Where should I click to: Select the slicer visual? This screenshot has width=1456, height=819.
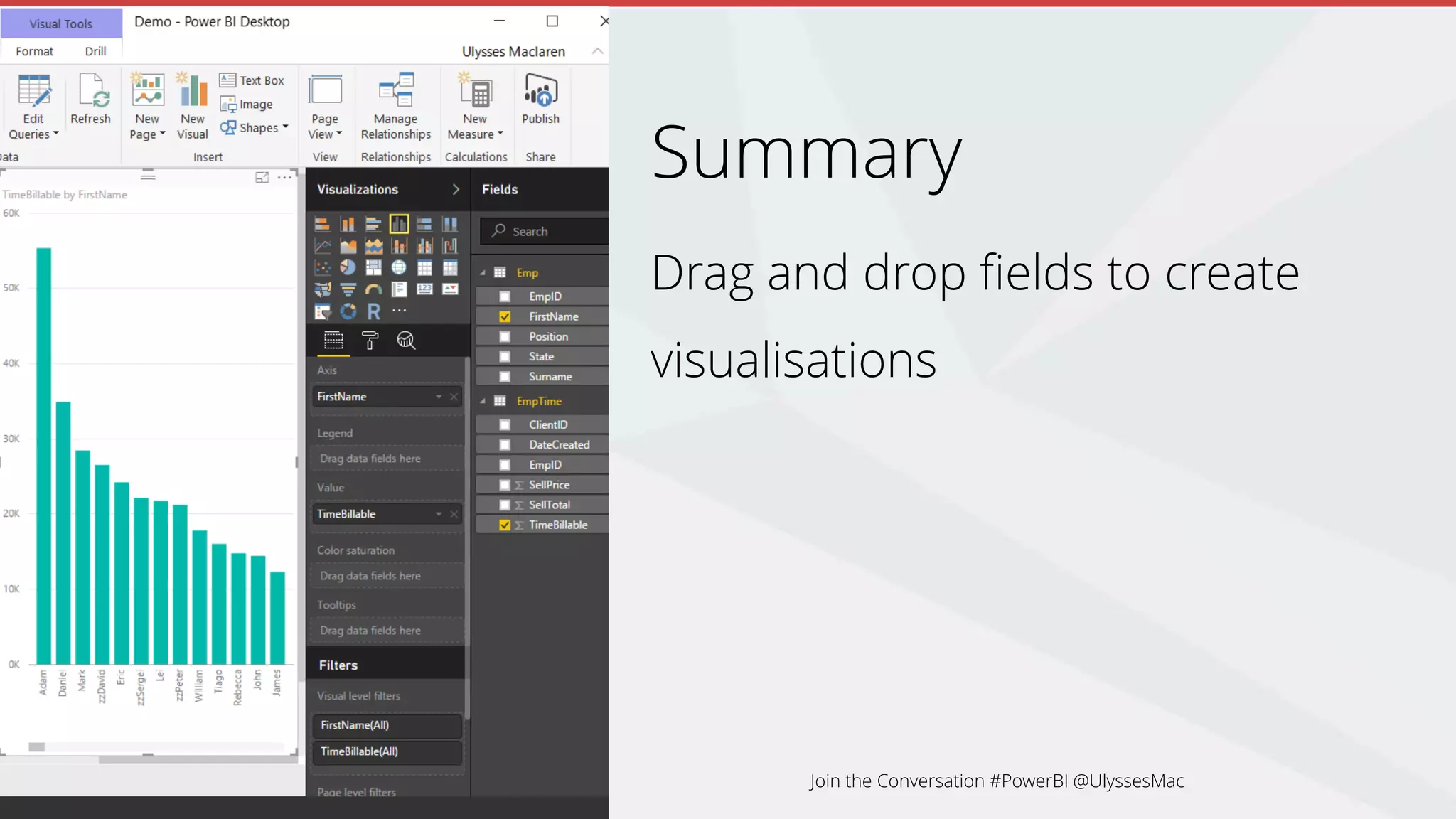point(322,311)
